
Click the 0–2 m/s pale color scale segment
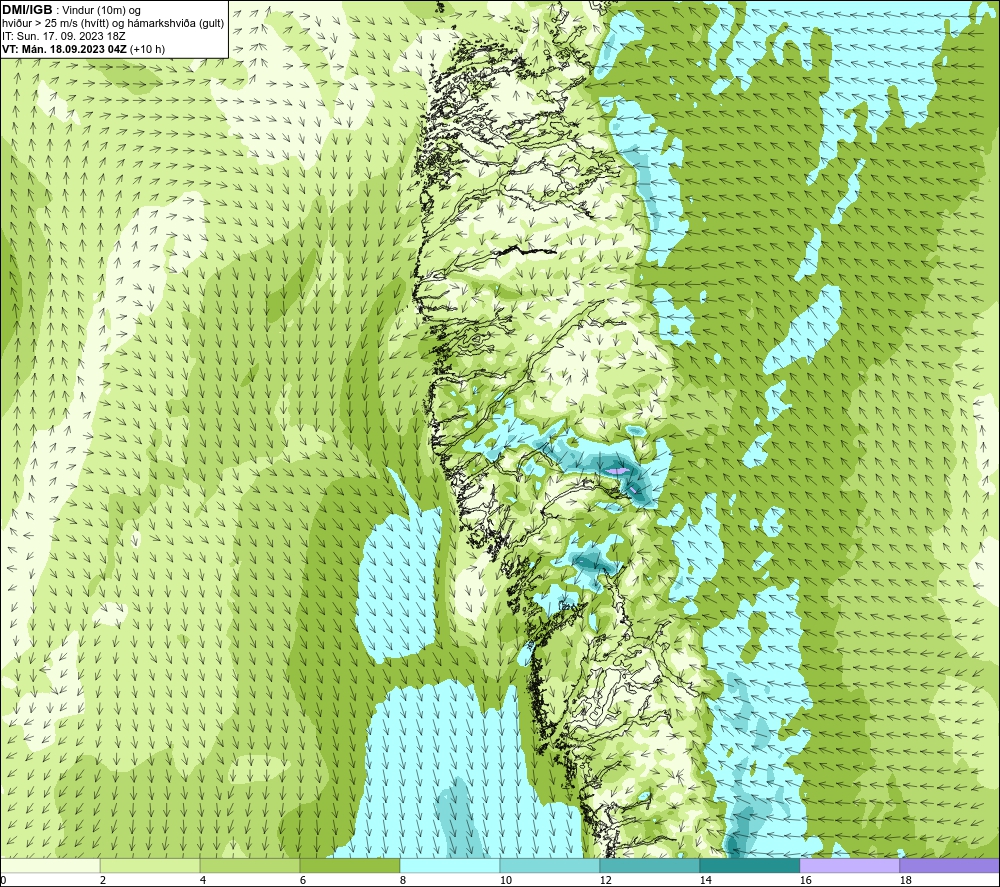[50, 866]
